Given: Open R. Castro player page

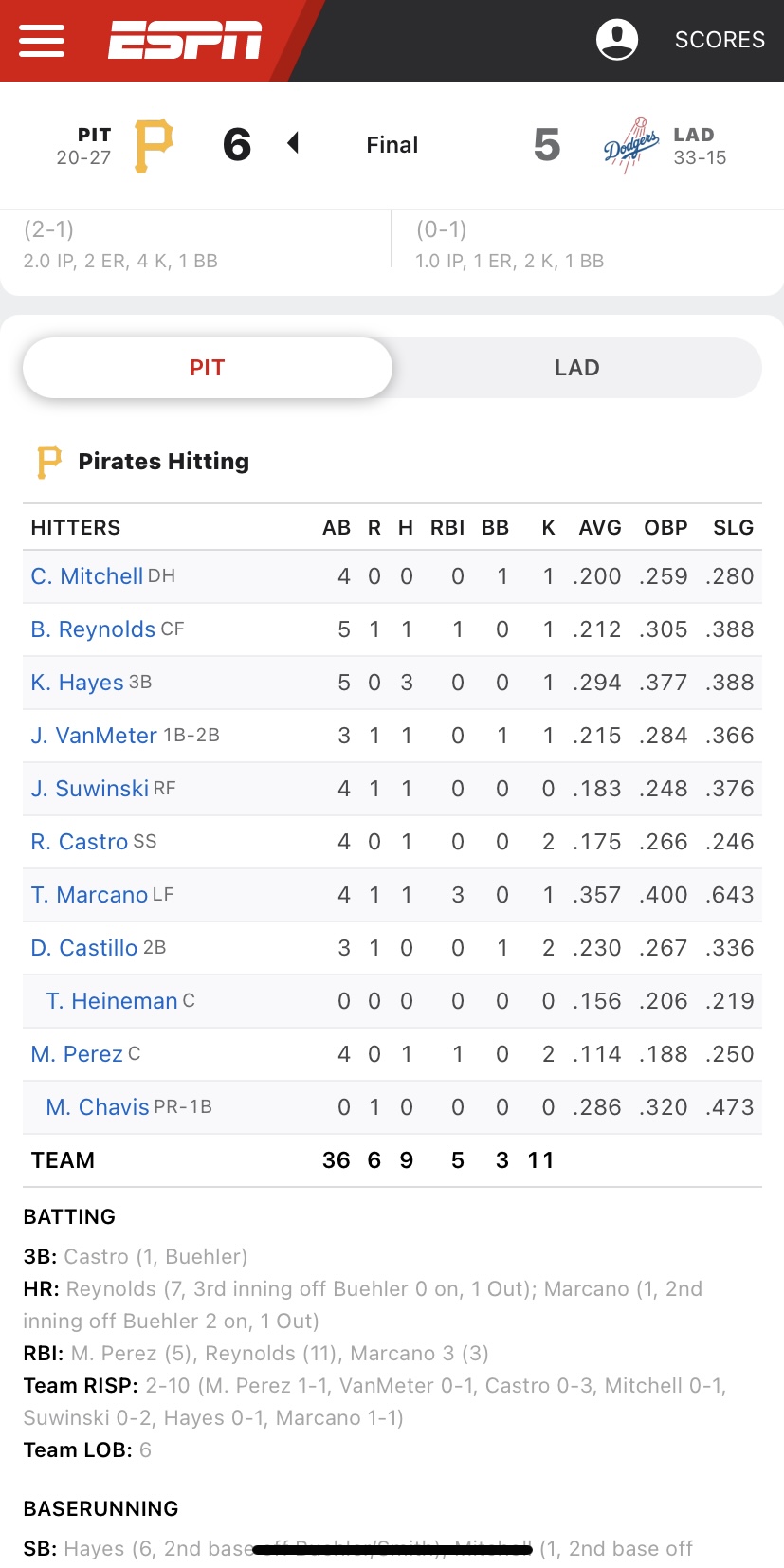Looking at the screenshot, I should 80,842.
